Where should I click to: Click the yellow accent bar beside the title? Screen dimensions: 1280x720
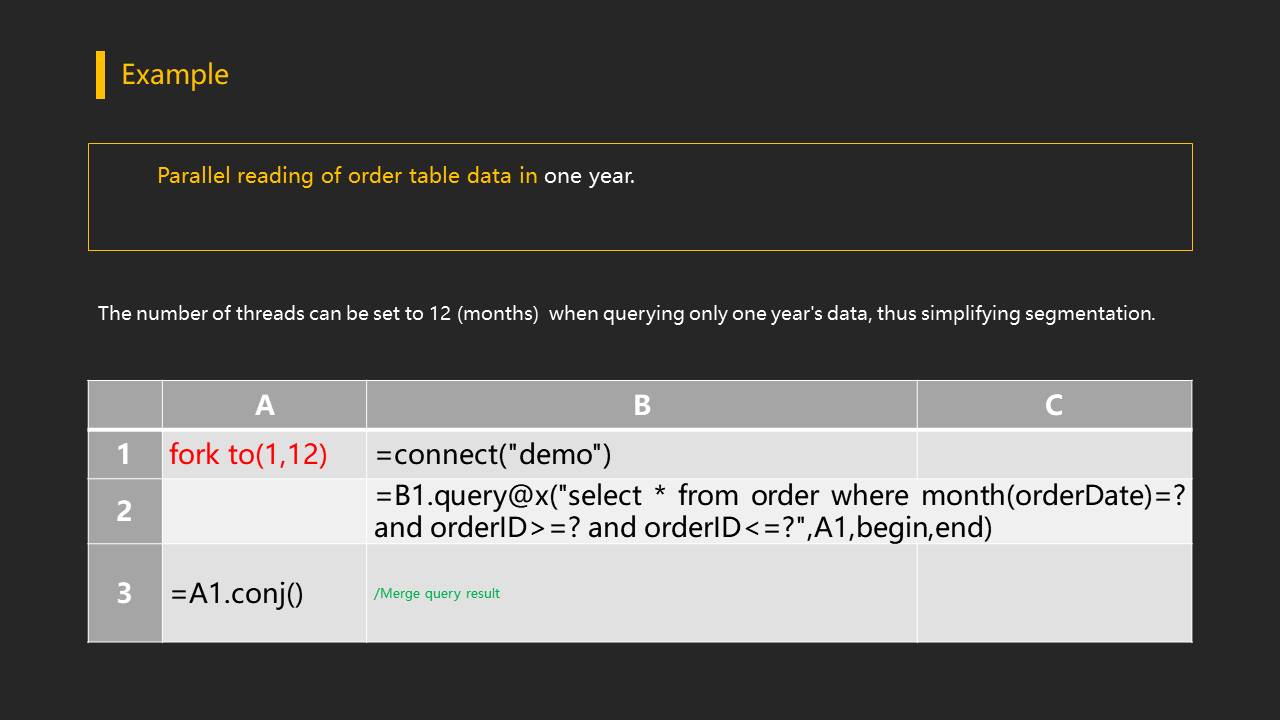point(100,75)
